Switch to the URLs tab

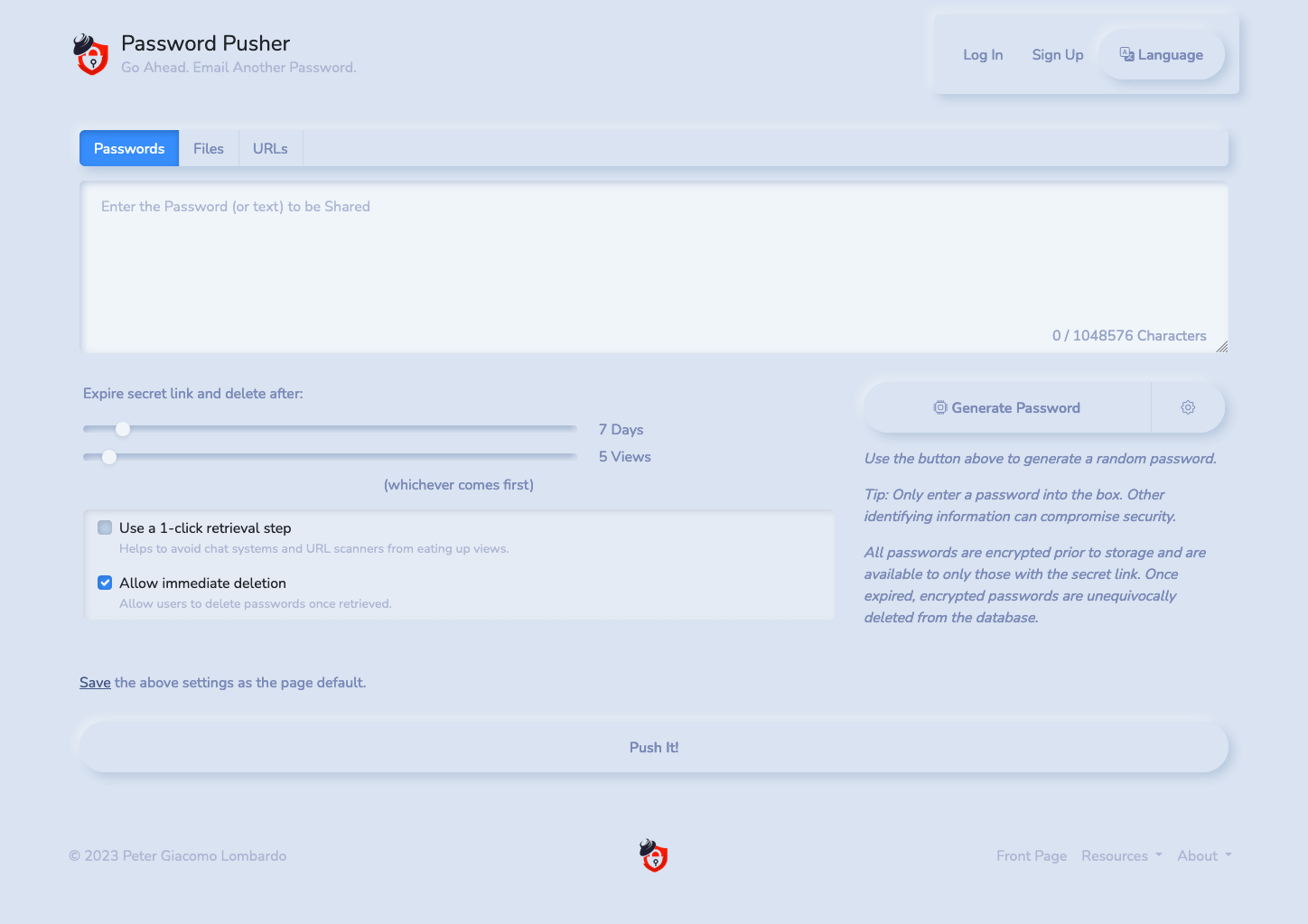point(270,147)
